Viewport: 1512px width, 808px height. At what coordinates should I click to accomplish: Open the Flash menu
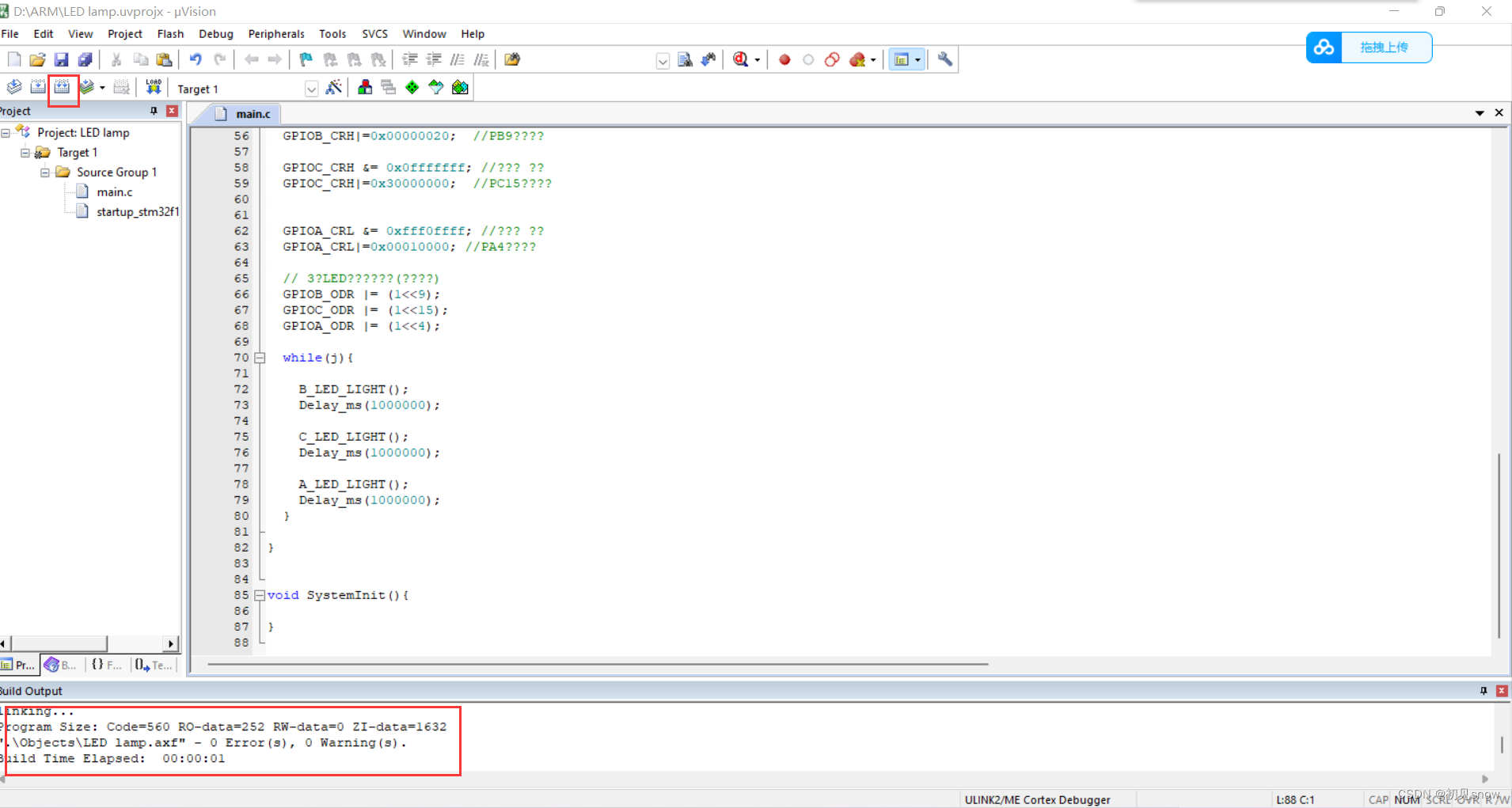[170, 34]
